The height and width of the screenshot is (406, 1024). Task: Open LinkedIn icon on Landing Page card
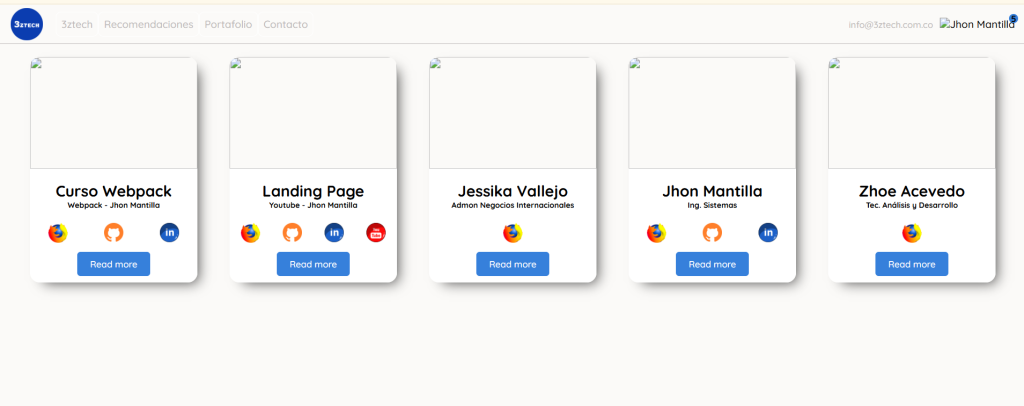[334, 232]
